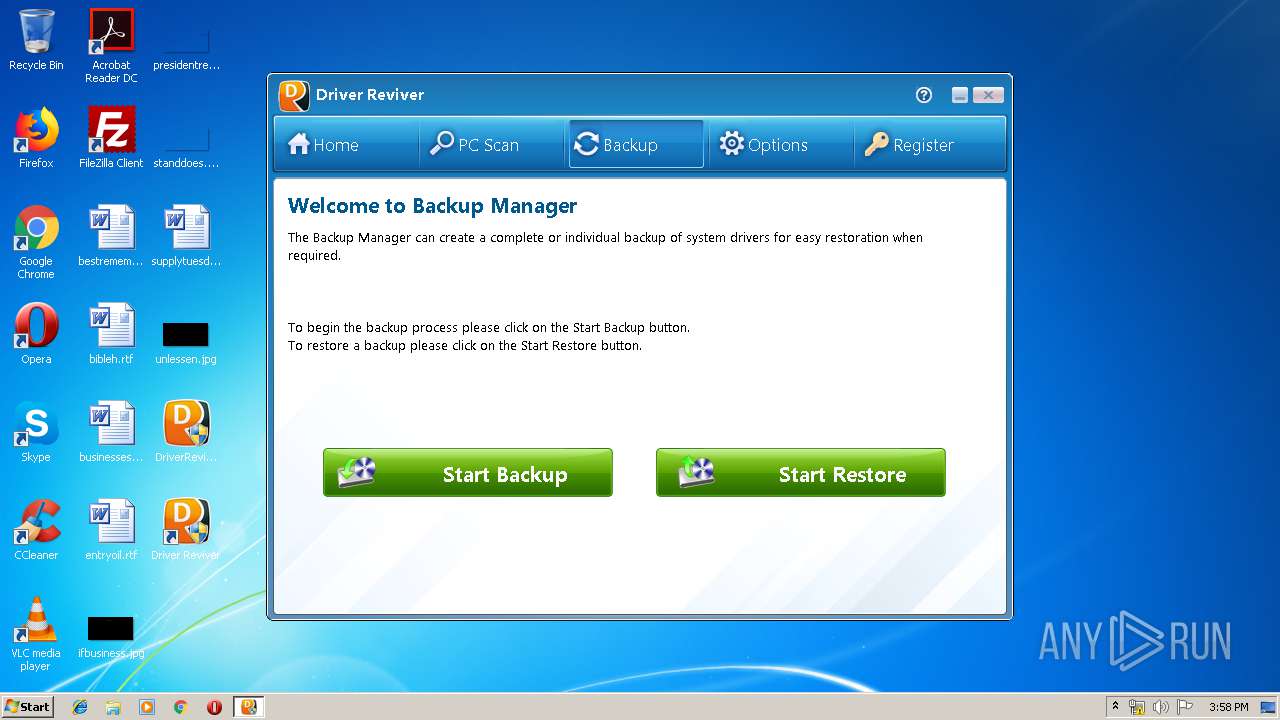Launch FileZilla Client shortcut

111,138
